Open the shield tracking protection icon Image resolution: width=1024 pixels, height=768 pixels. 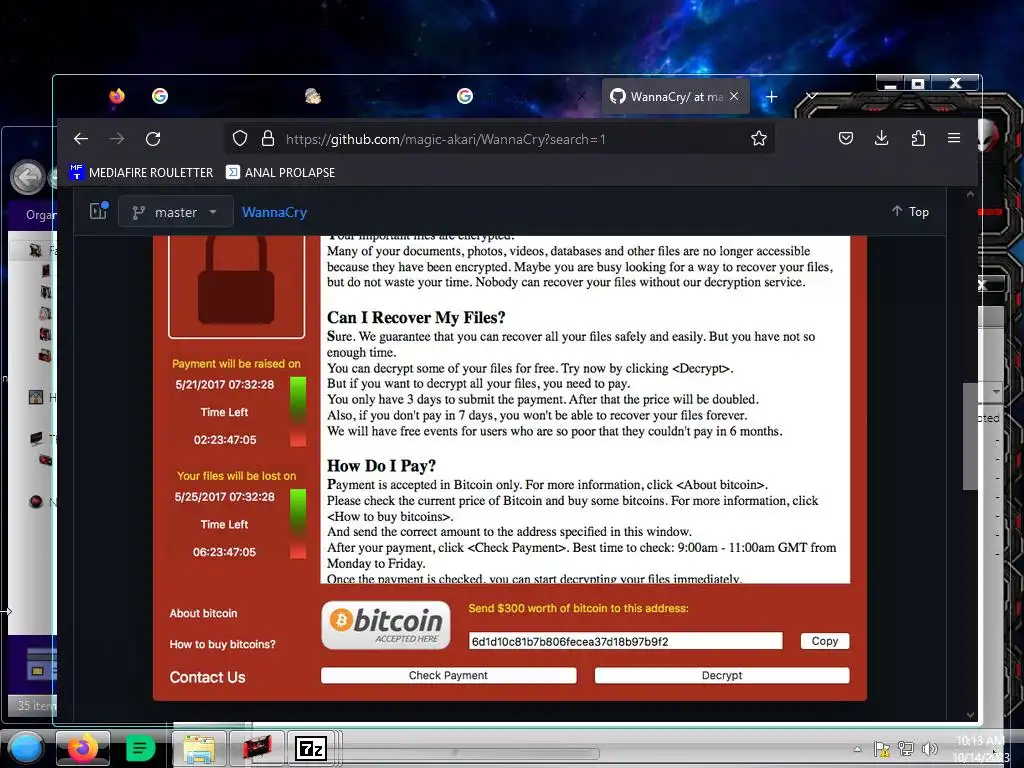click(240, 138)
